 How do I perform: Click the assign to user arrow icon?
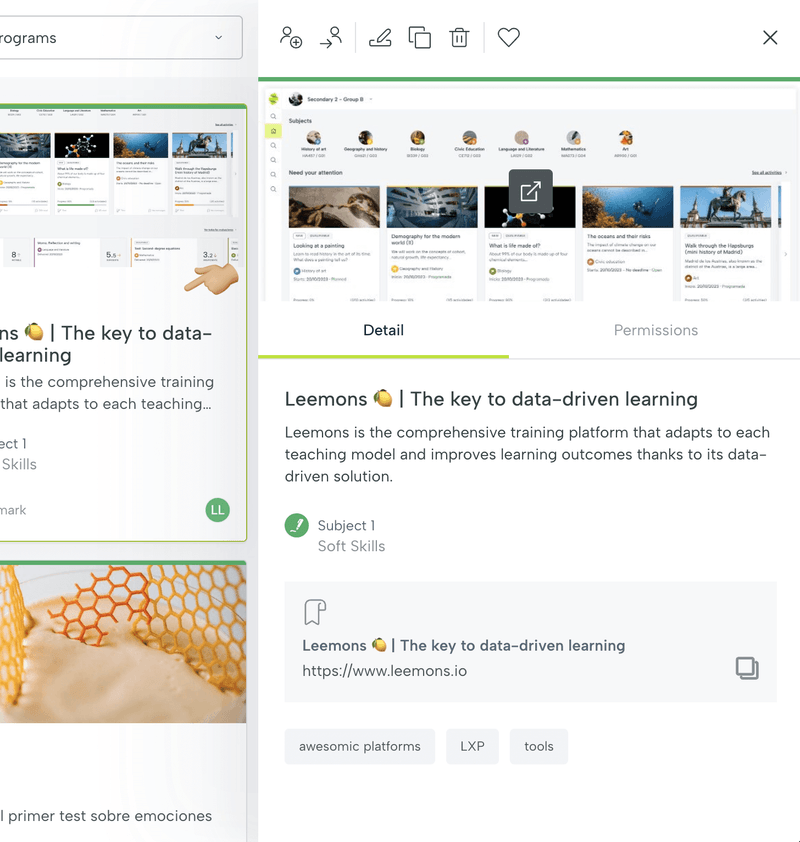[331, 38]
